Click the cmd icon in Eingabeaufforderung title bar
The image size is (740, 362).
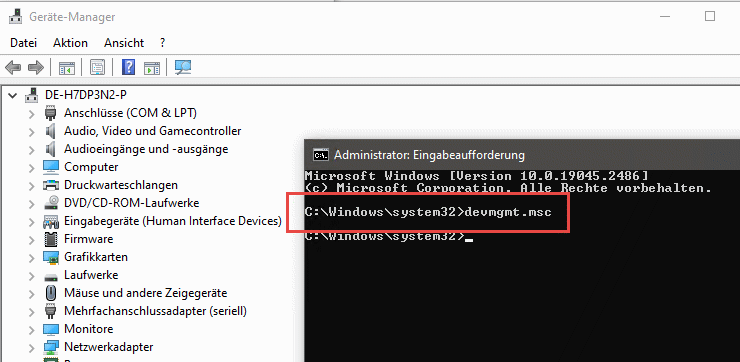(x=321, y=155)
